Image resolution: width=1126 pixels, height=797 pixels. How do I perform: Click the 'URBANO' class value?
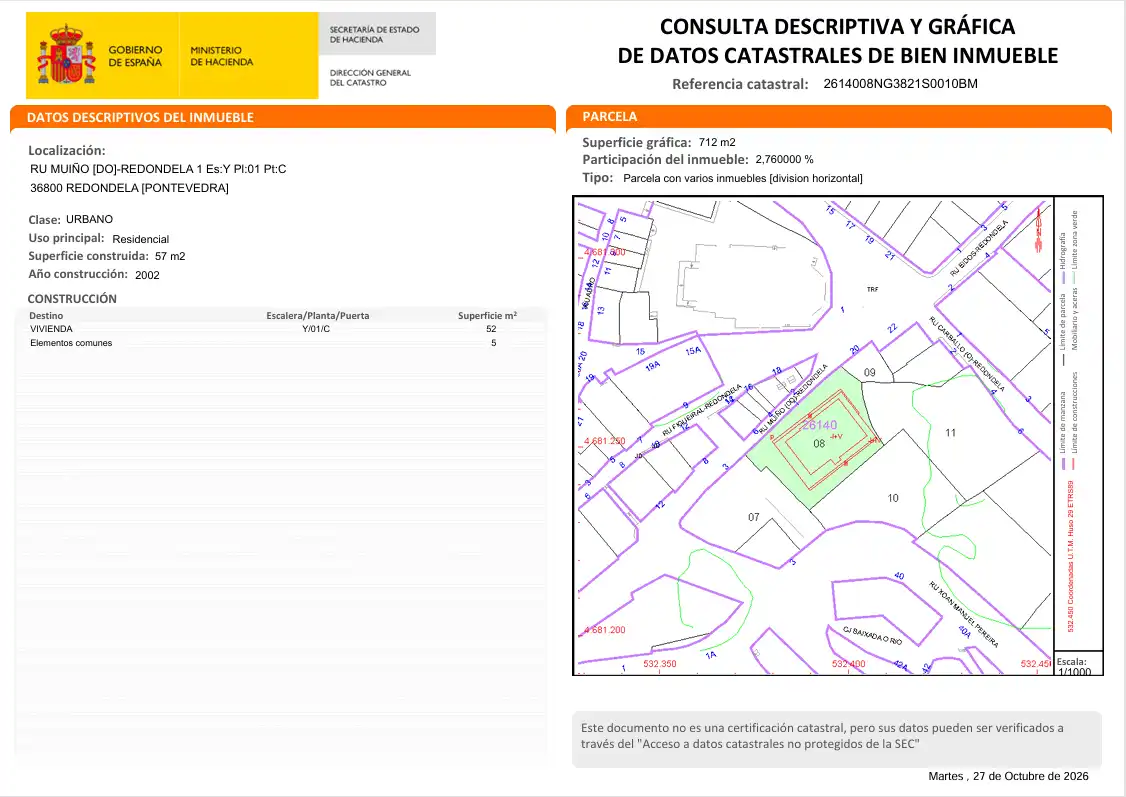coord(89,219)
